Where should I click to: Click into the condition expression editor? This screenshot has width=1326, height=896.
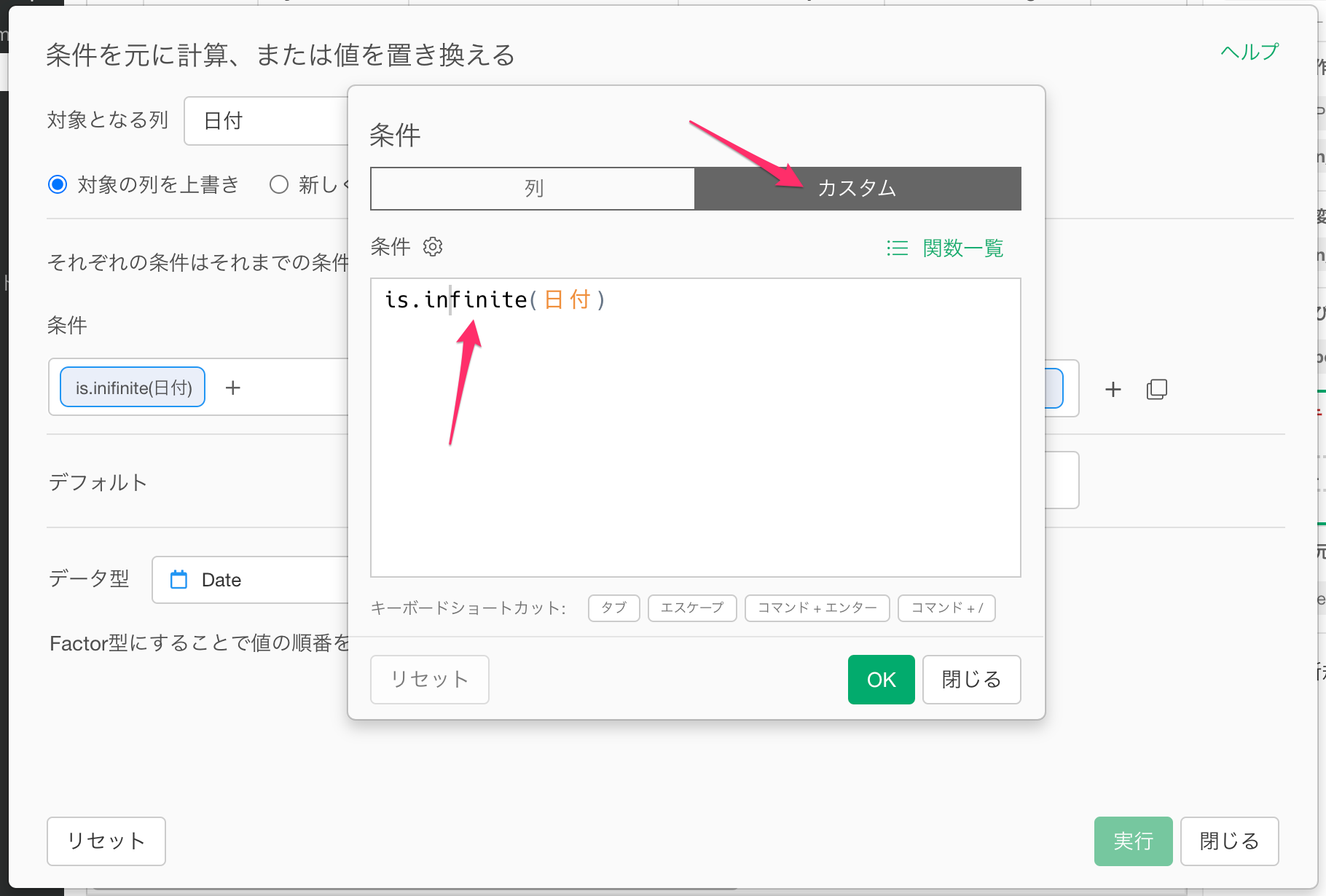695,437
